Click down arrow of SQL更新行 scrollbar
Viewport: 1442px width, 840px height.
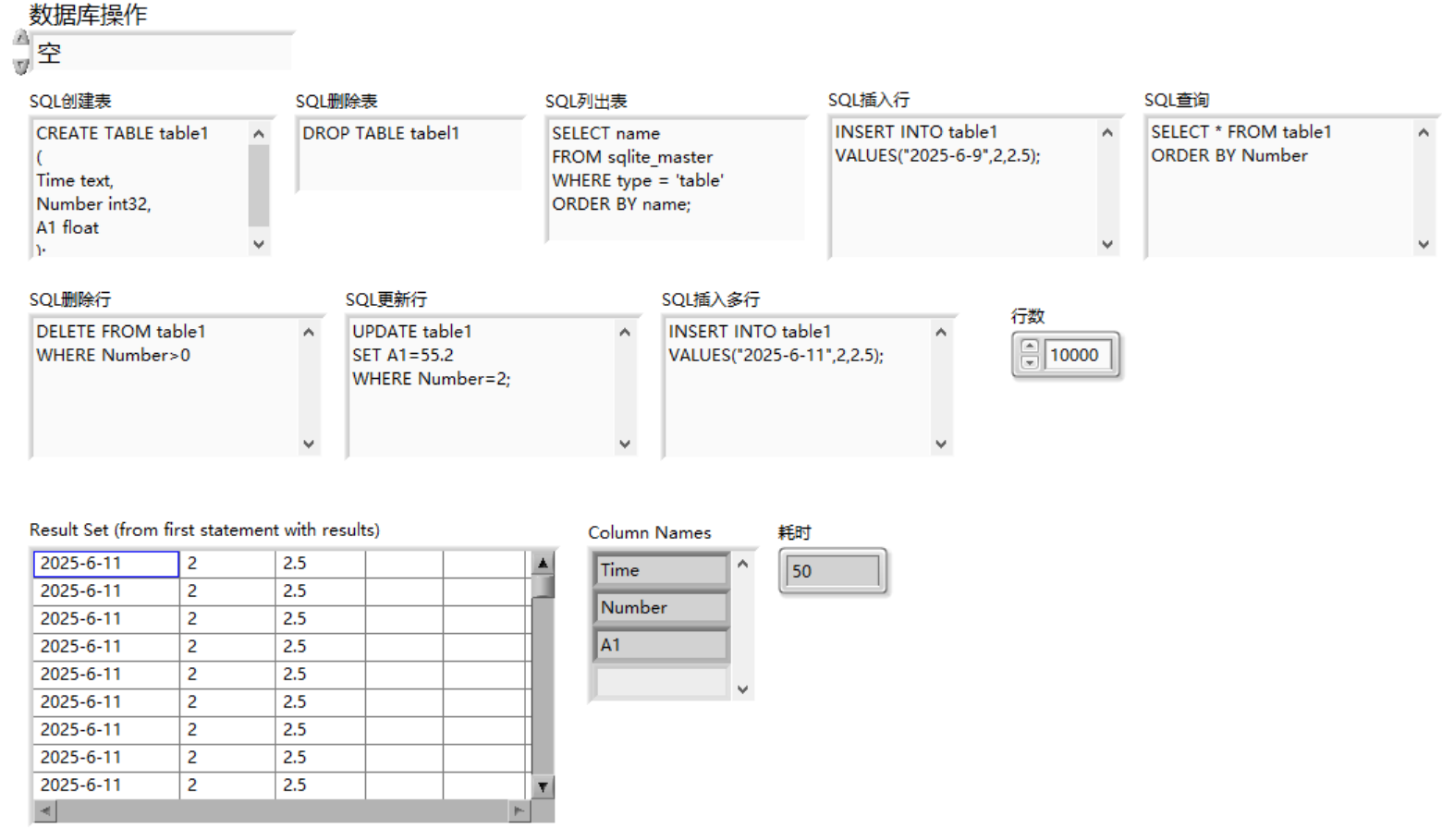pos(626,444)
